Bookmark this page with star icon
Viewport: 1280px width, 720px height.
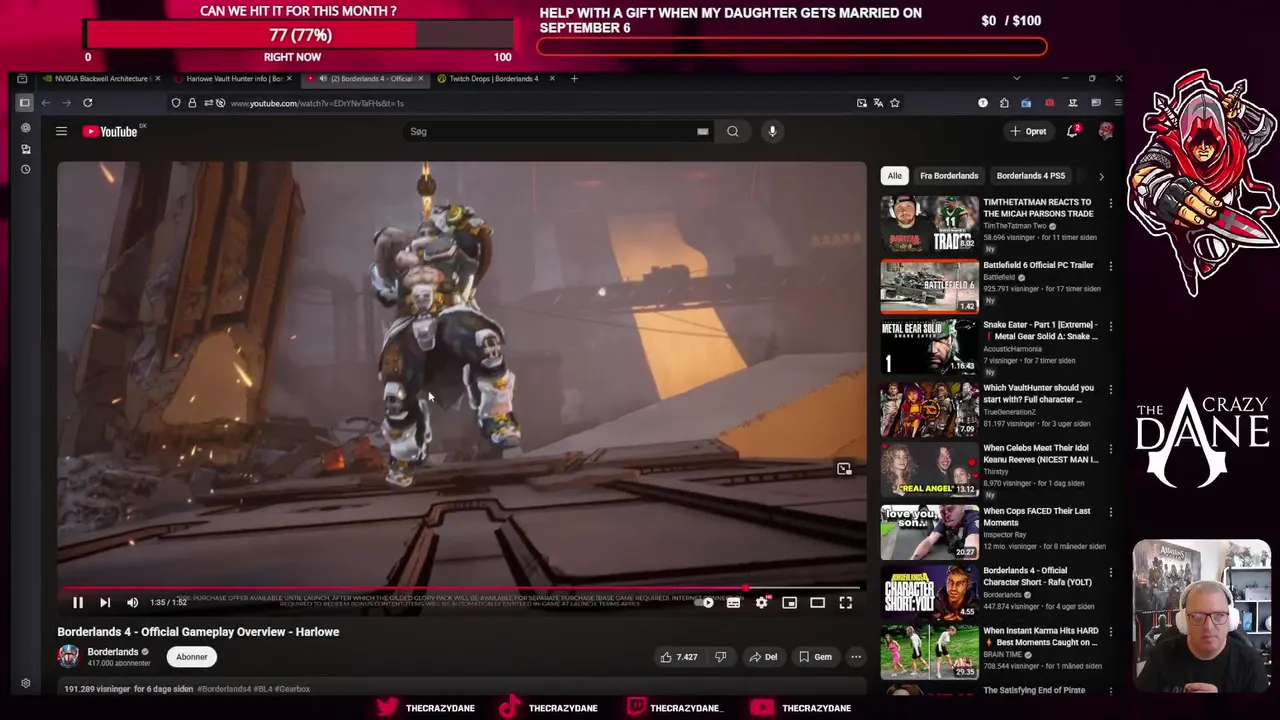point(895,103)
